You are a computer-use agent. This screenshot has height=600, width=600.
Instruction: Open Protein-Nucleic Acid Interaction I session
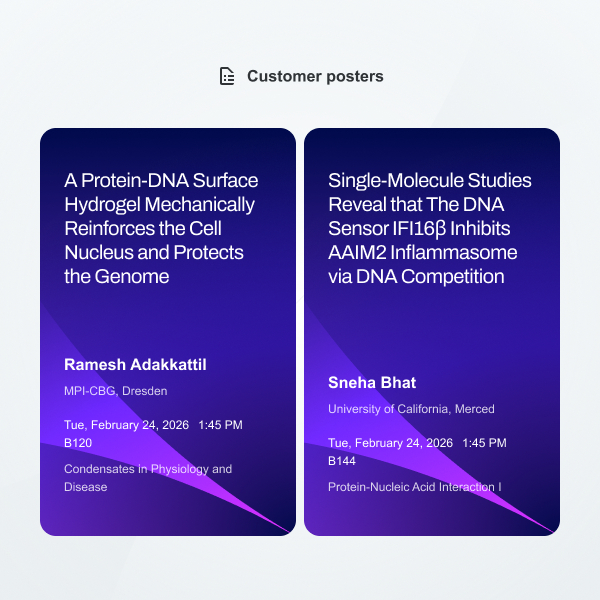415,487
